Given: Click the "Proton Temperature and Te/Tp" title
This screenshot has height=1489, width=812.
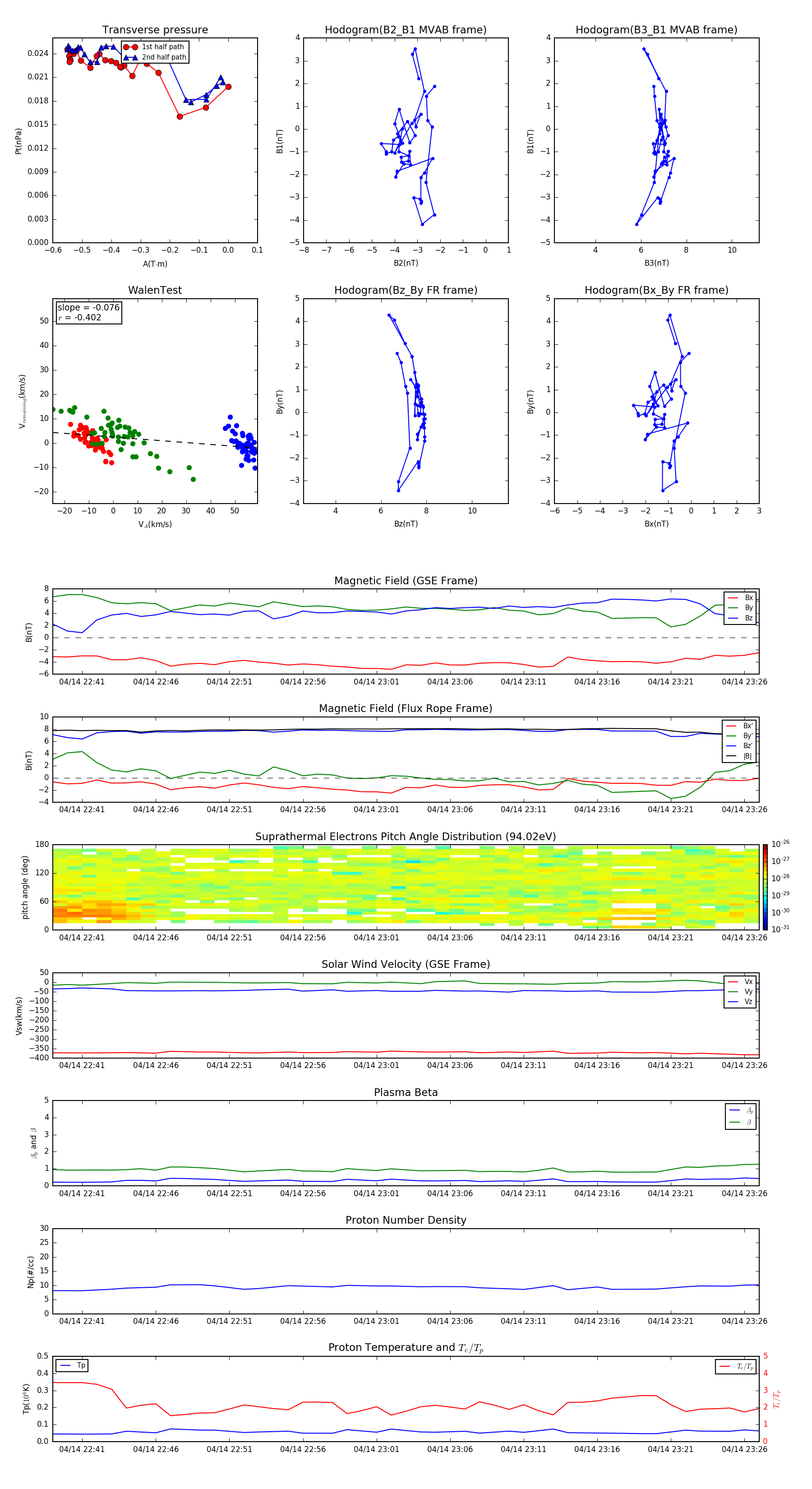Looking at the screenshot, I should (x=406, y=1347).
